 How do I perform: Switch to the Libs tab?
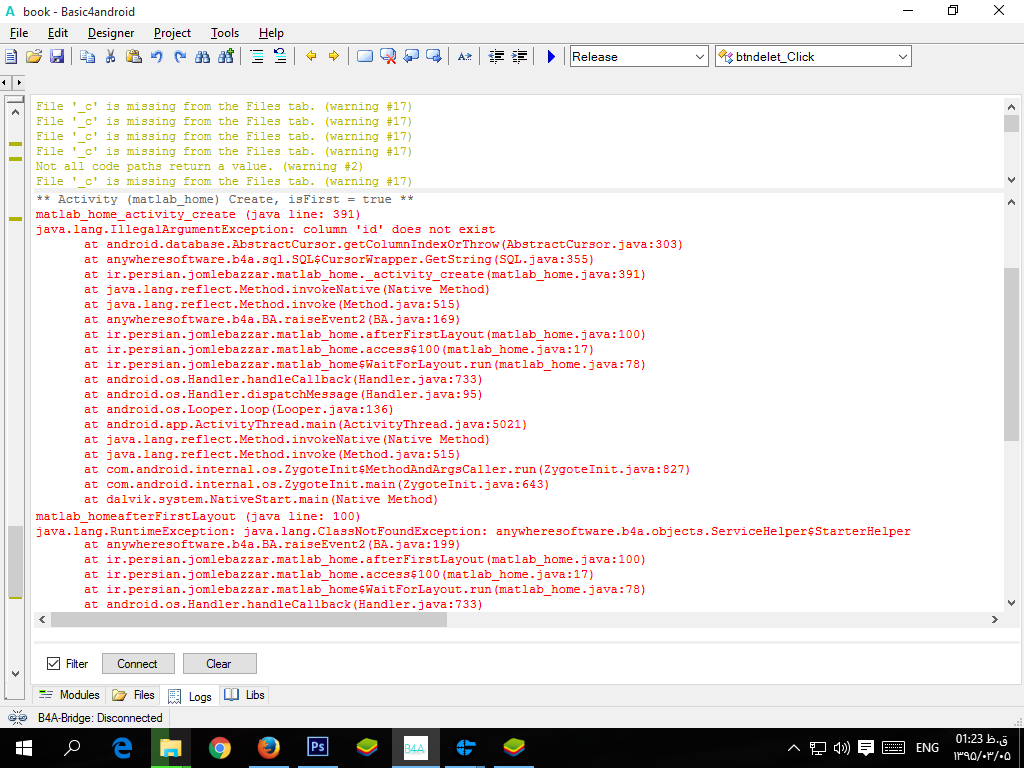pos(245,695)
